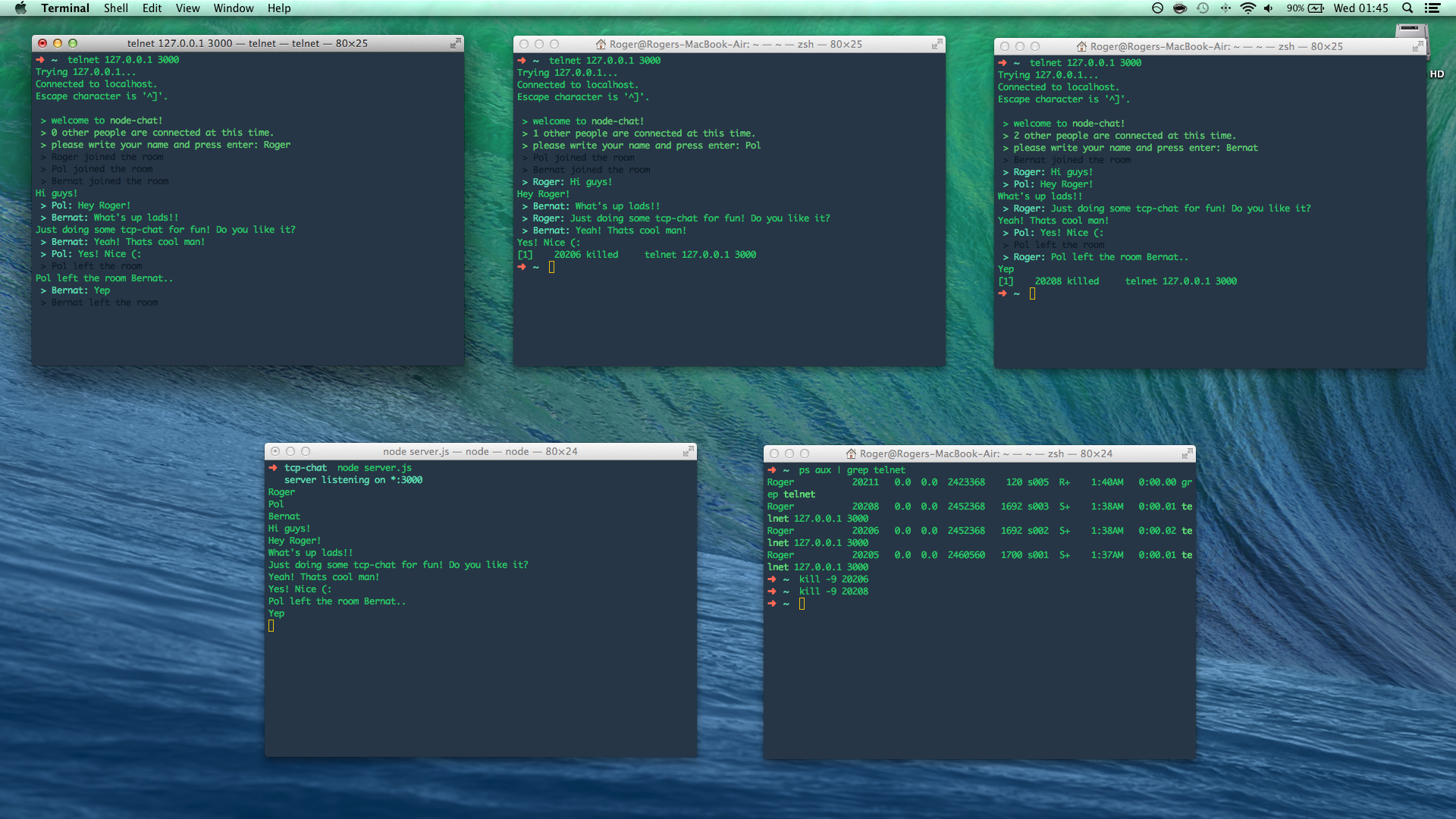Screen dimensions: 1456x819
Task: Open the View menu
Action: pyautogui.click(x=187, y=8)
